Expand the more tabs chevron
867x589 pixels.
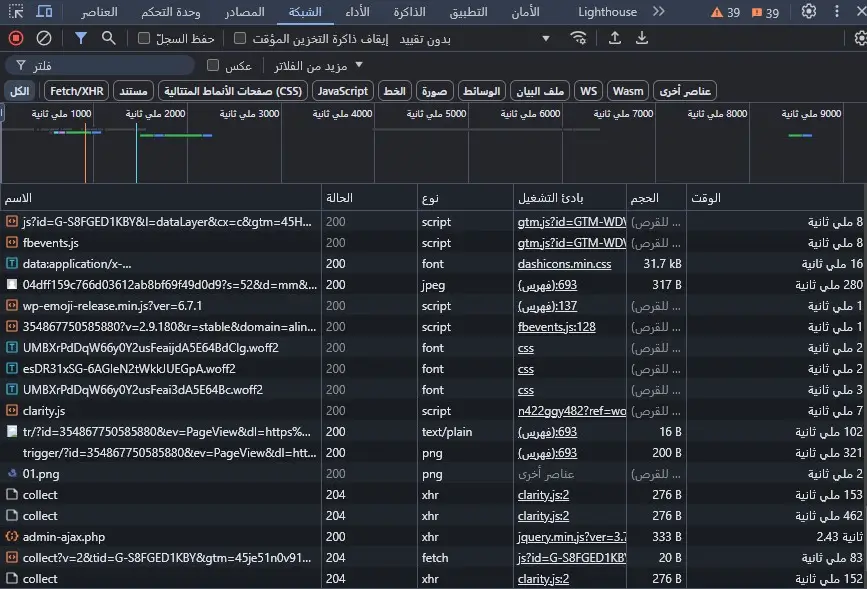coord(657,12)
